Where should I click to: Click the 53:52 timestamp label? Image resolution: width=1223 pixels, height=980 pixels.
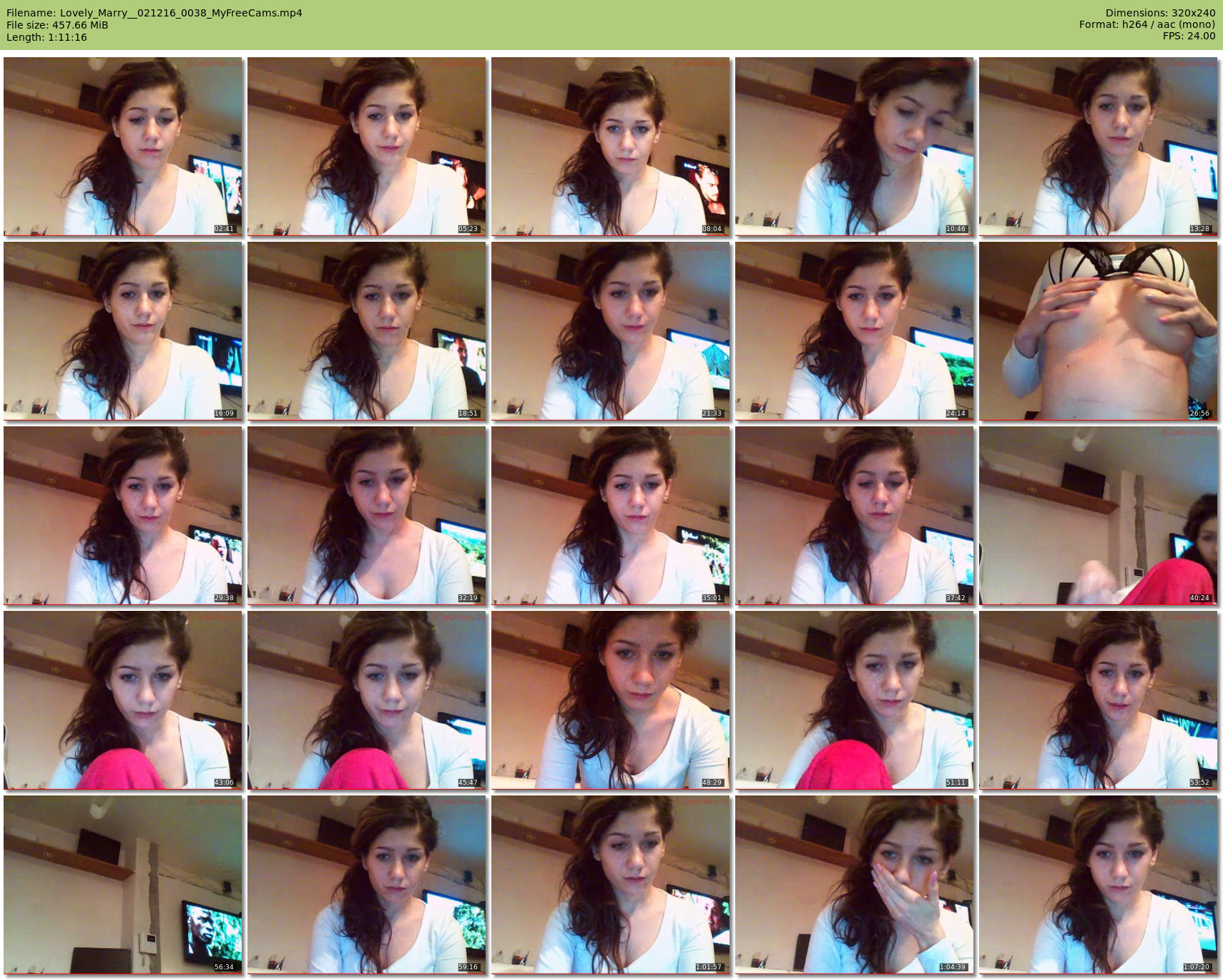tap(1199, 783)
